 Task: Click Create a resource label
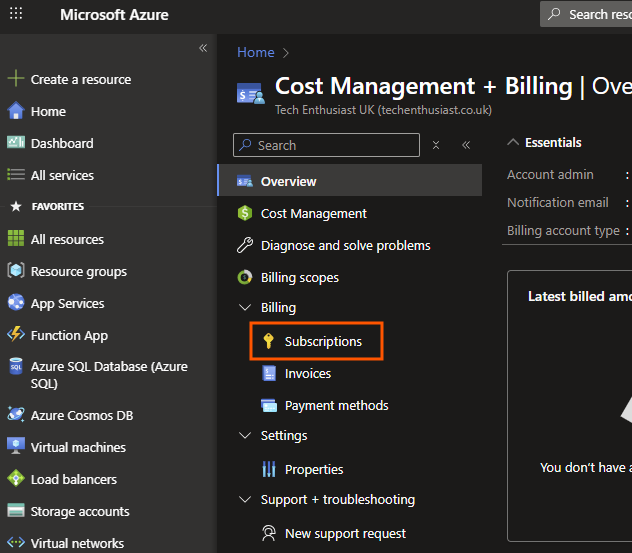click(x=81, y=79)
